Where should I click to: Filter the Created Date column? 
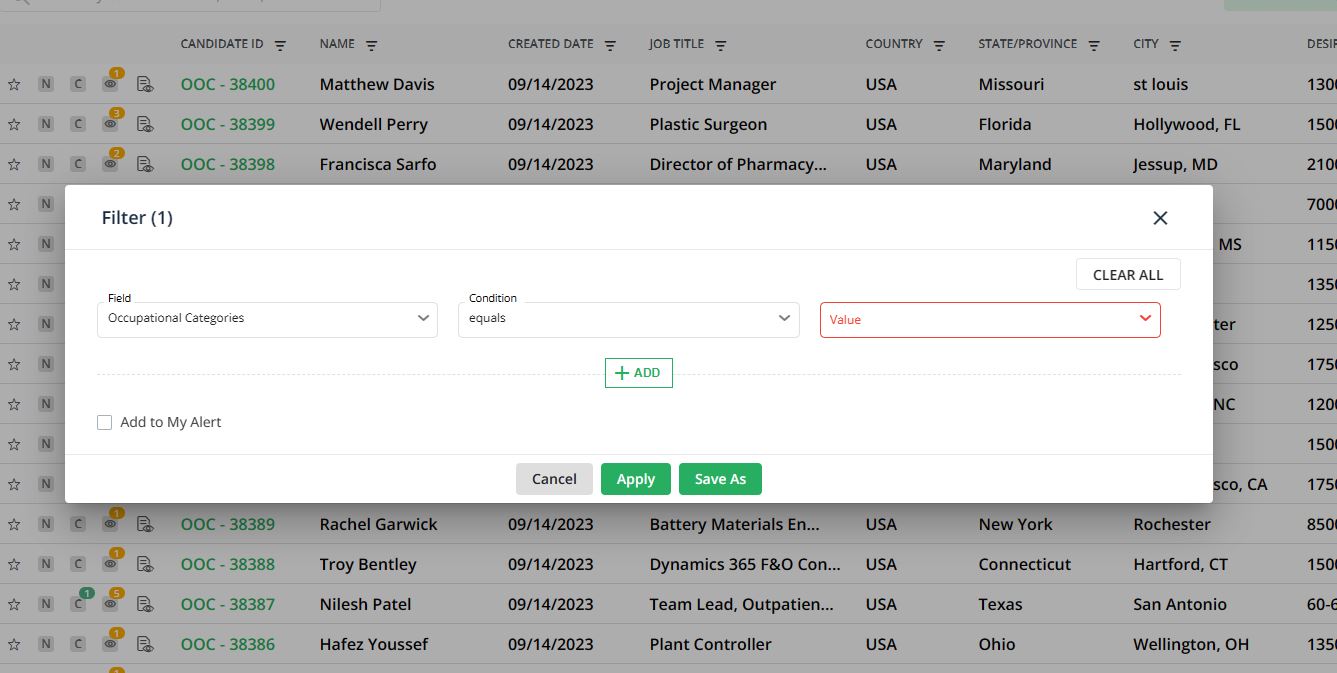coord(610,45)
